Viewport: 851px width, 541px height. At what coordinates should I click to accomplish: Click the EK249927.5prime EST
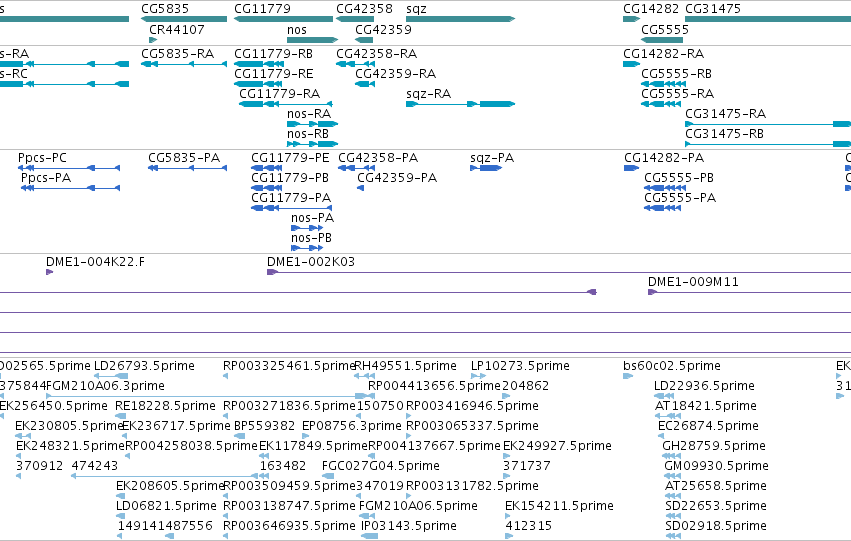pos(507,456)
